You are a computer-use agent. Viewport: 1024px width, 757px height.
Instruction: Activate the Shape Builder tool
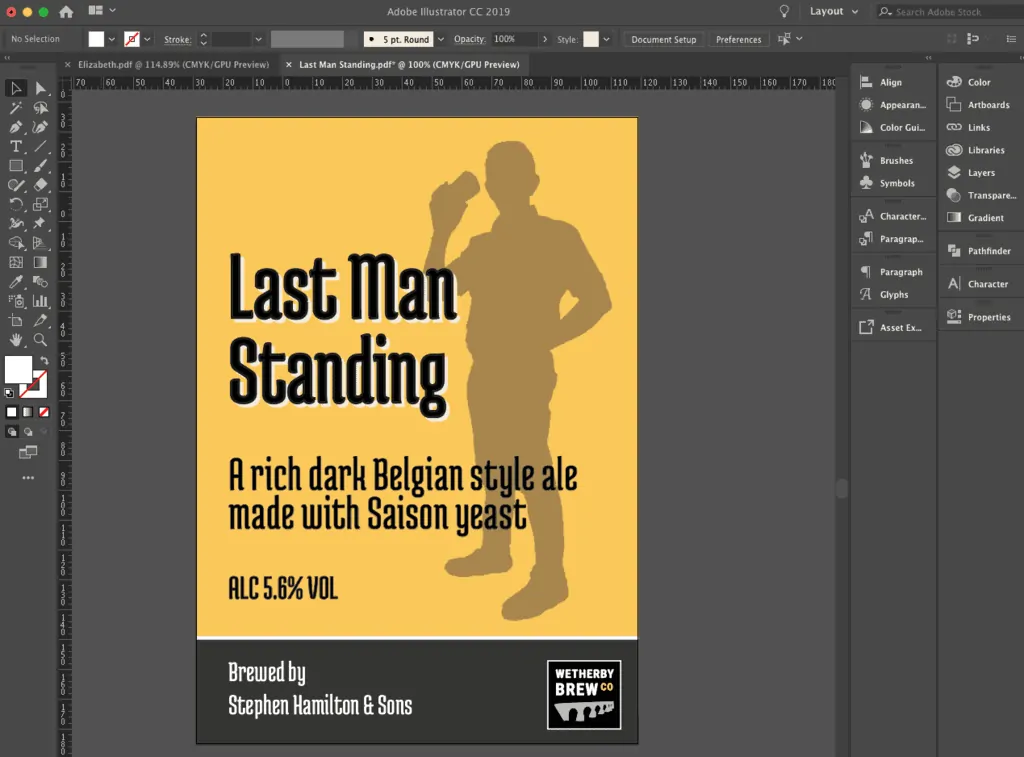(16, 243)
